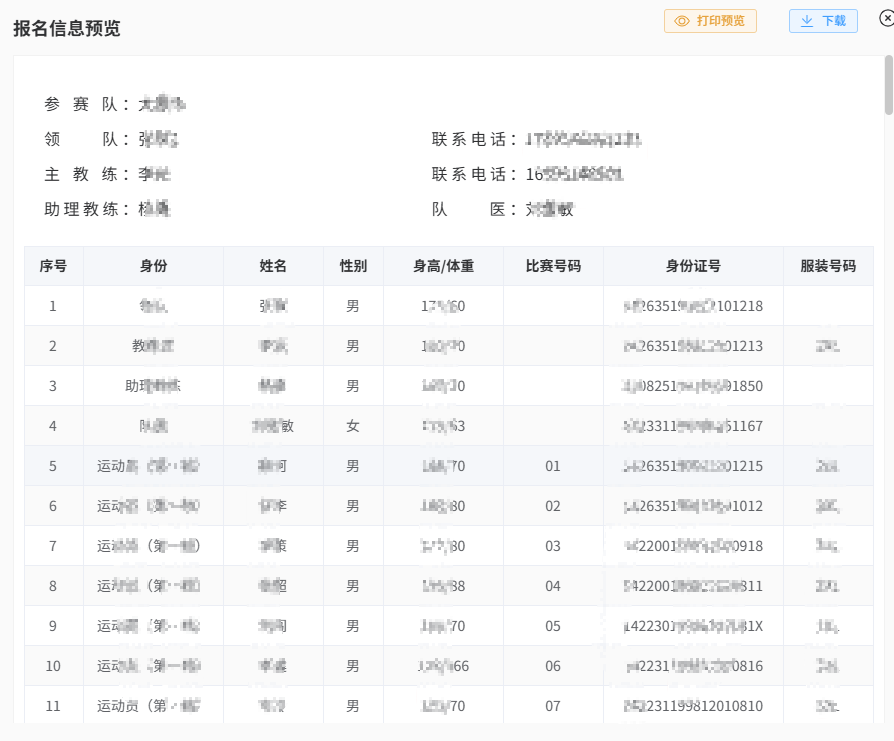This screenshot has width=894, height=741.
Task: Click the 比赛号码 column header
Action: (553, 266)
